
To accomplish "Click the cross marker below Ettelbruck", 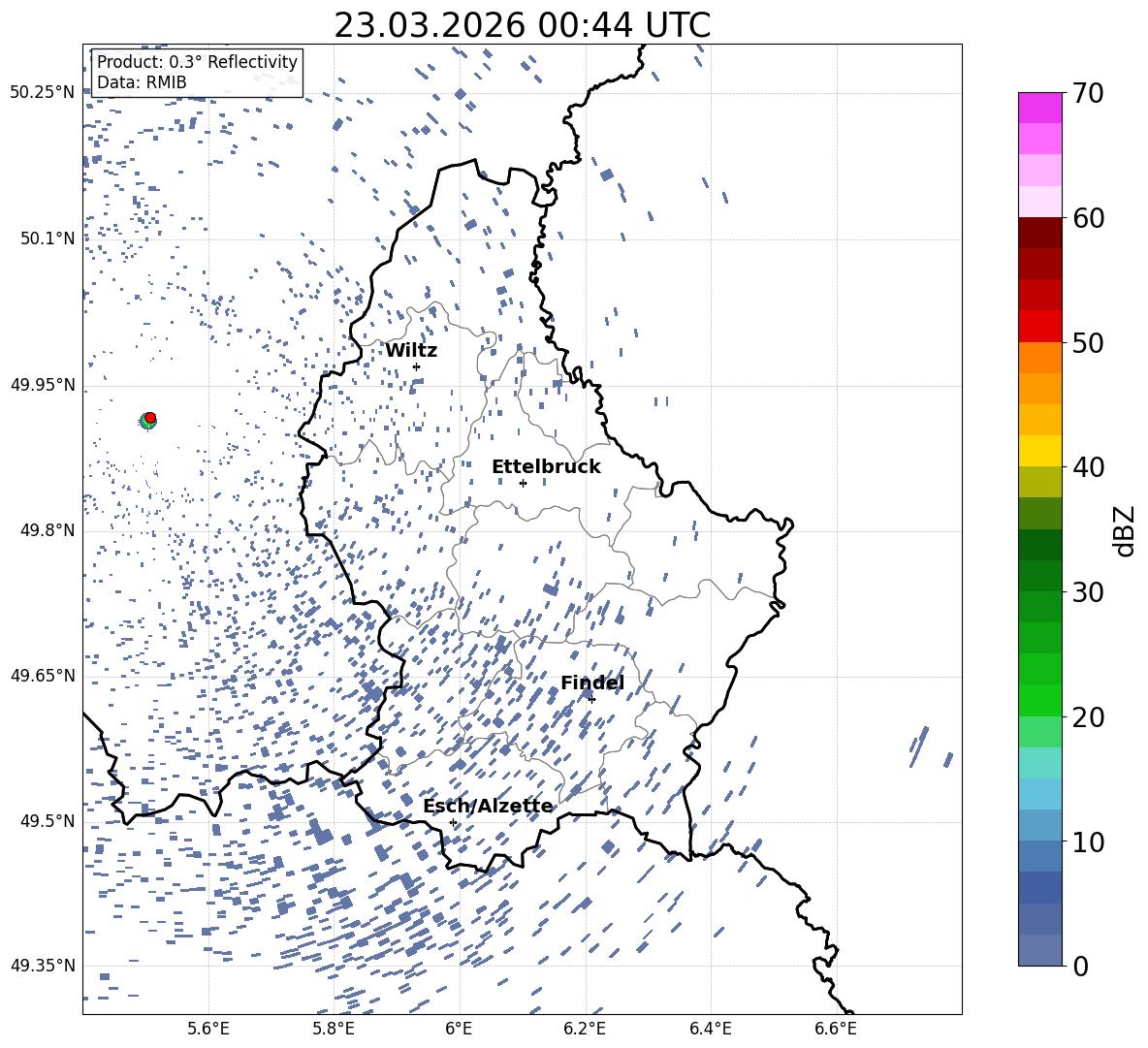I will pyautogui.click(x=523, y=483).
